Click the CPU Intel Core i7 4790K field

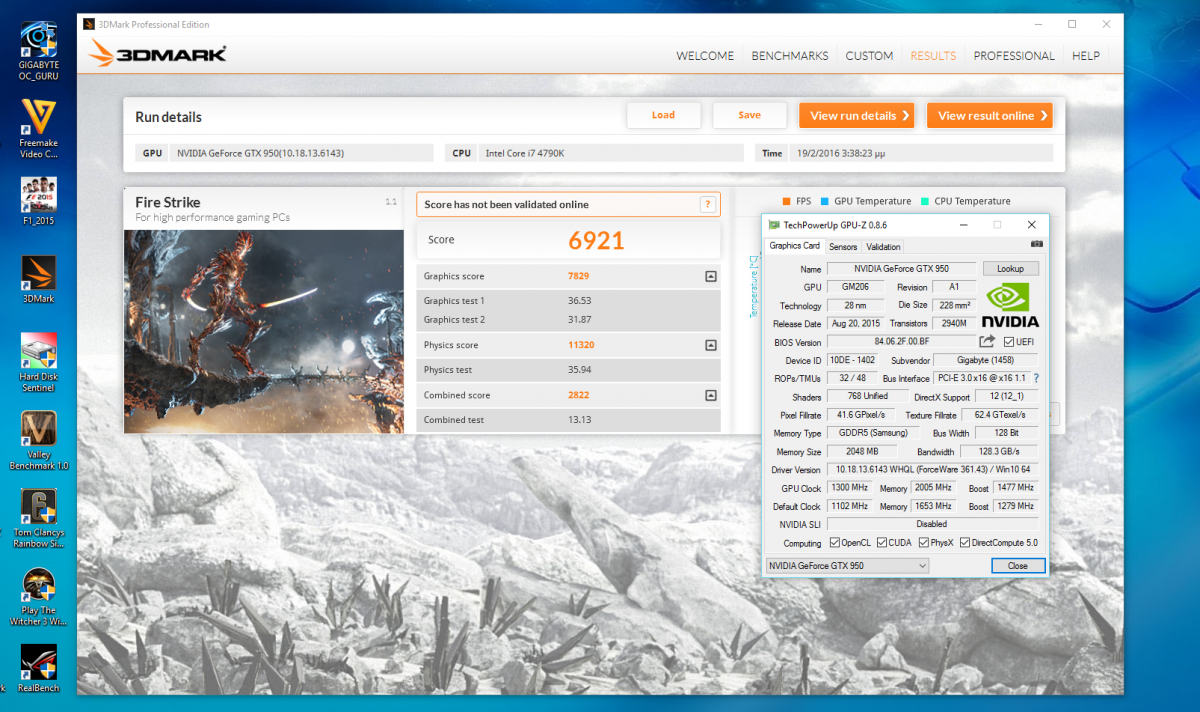612,153
